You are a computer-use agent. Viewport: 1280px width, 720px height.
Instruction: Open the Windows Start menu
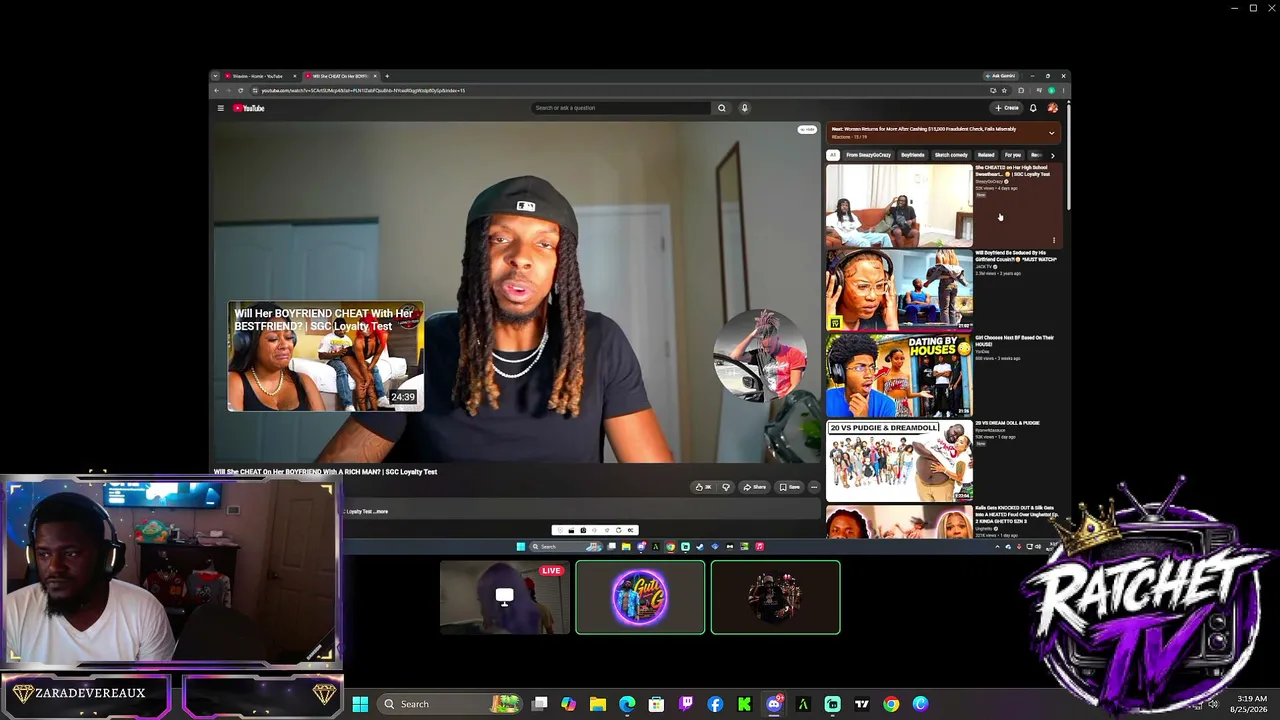(360, 704)
